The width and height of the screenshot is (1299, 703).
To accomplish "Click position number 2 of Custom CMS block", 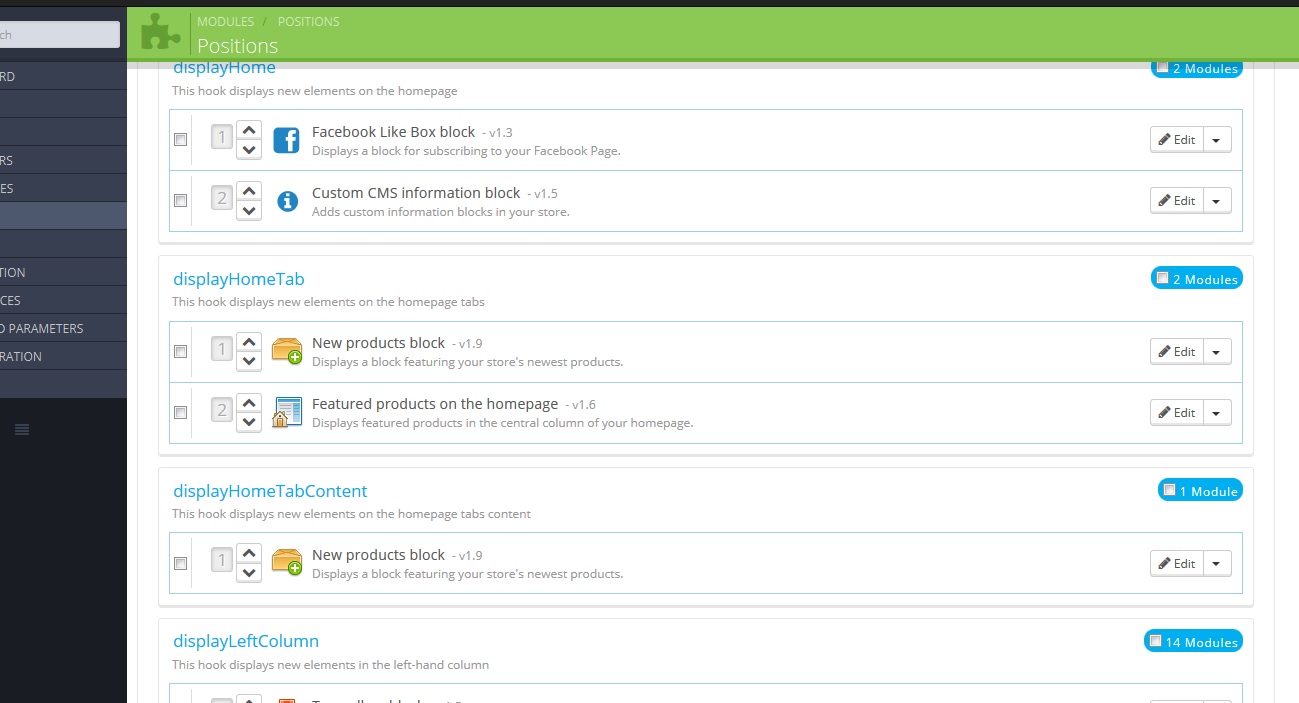I will tap(222, 200).
